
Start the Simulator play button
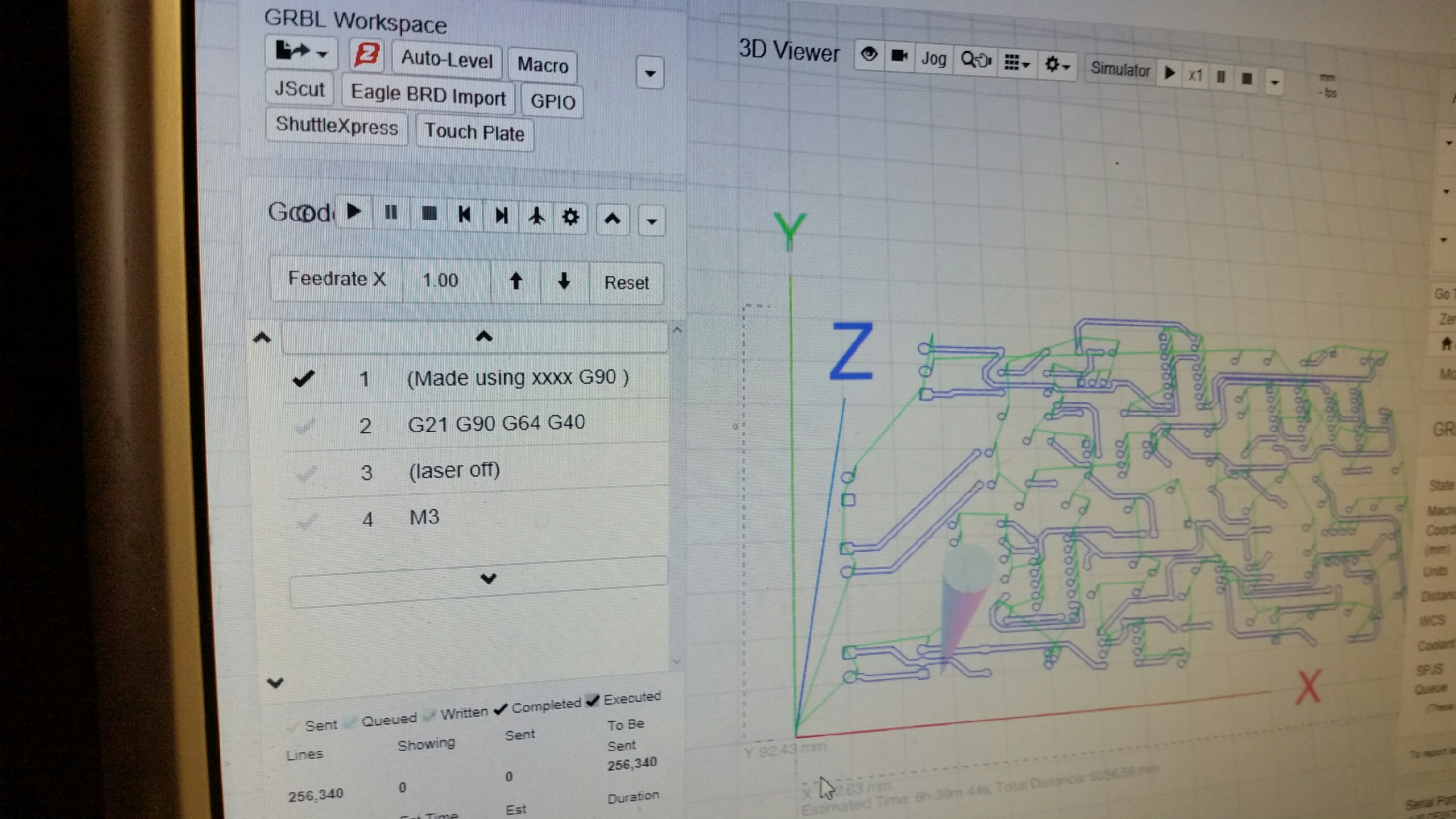click(1170, 73)
